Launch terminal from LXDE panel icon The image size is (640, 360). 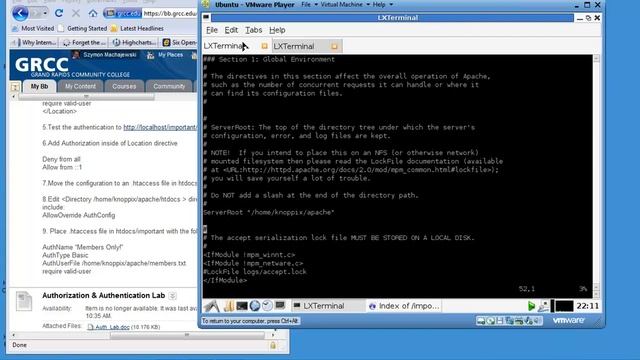[242, 306]
